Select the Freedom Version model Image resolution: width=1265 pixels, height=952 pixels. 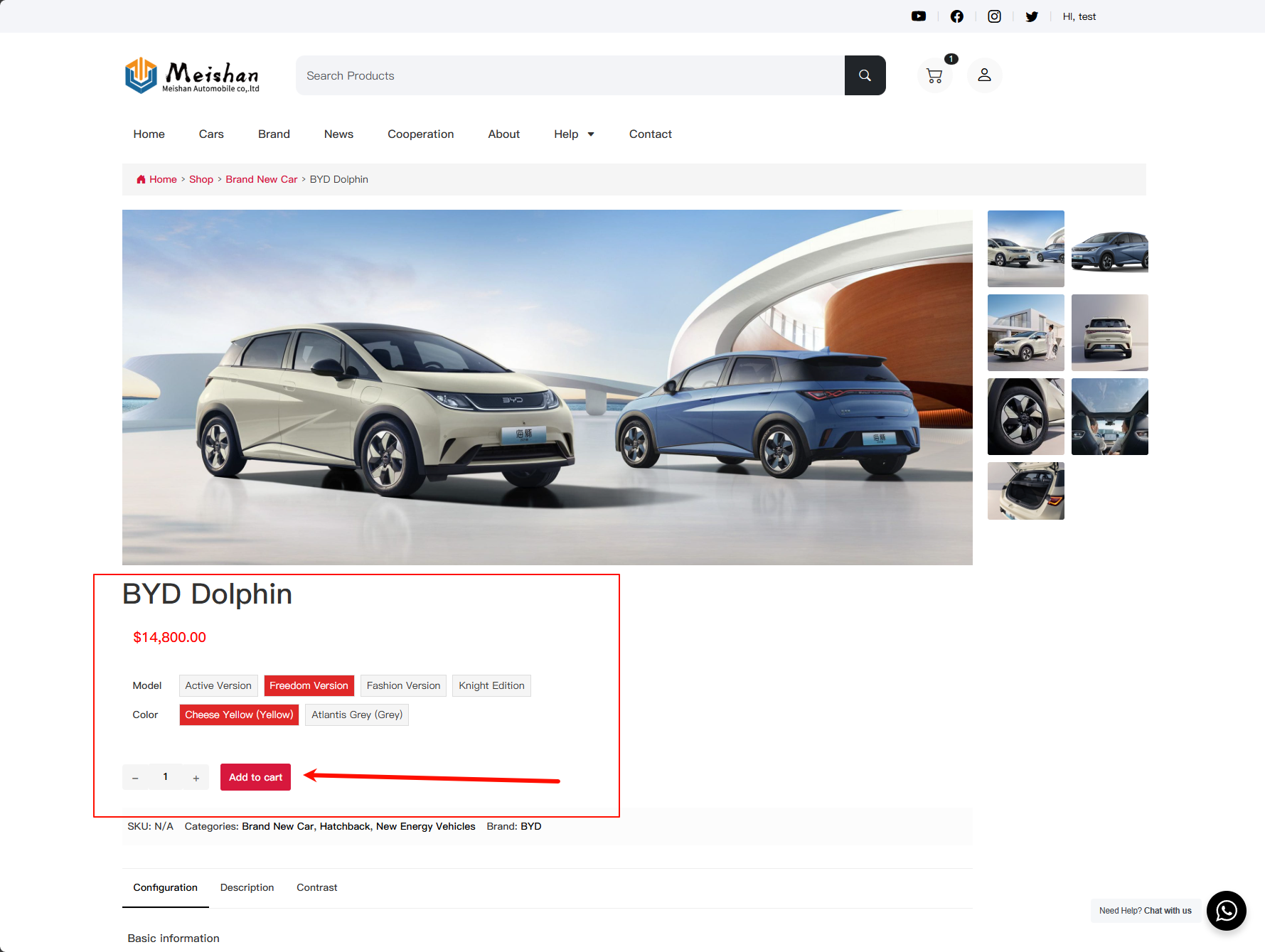click(x=309, y=685)
